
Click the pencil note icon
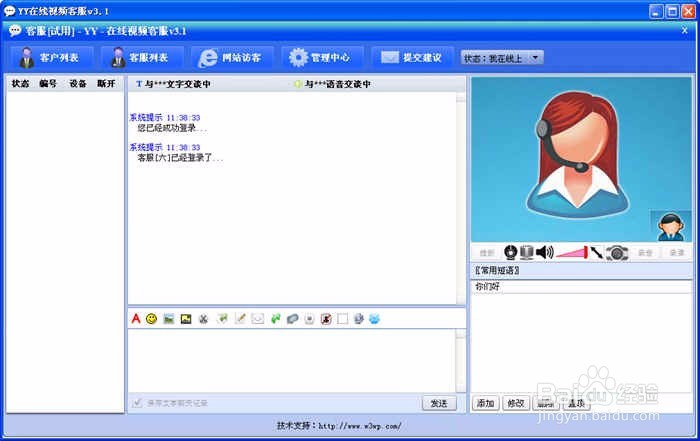240,319
